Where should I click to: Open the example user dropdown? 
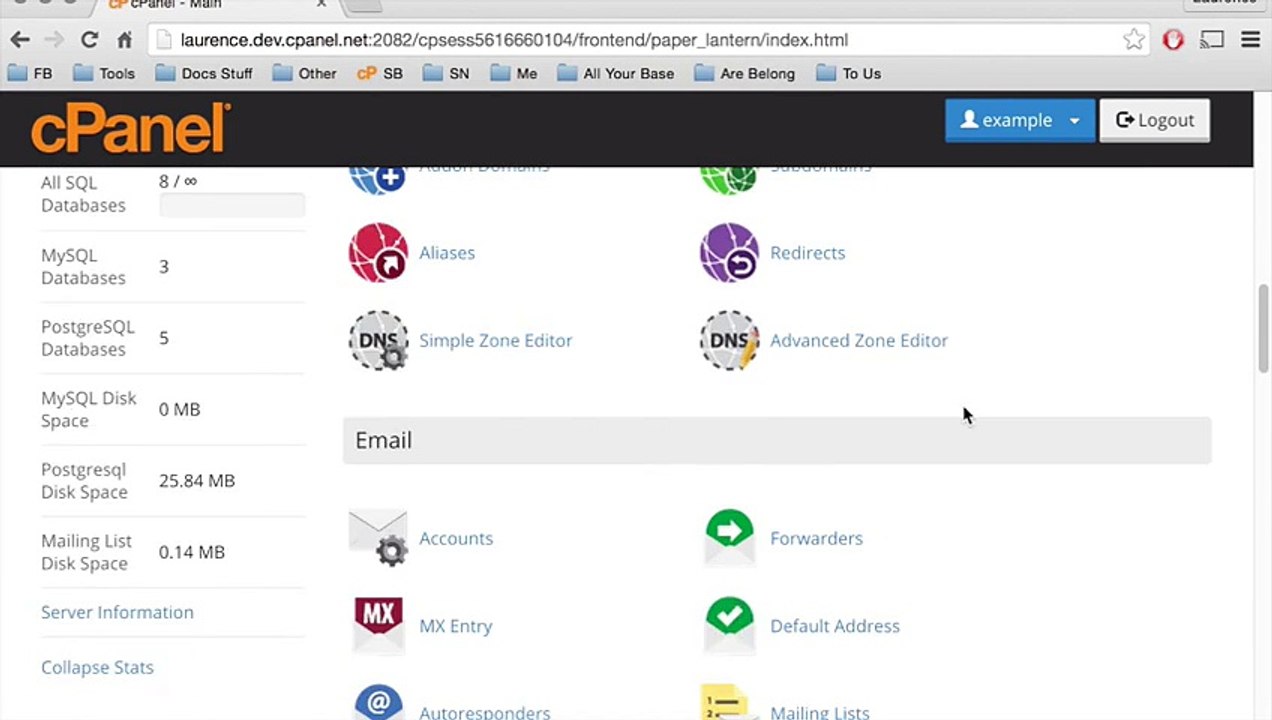(1020, 120)
